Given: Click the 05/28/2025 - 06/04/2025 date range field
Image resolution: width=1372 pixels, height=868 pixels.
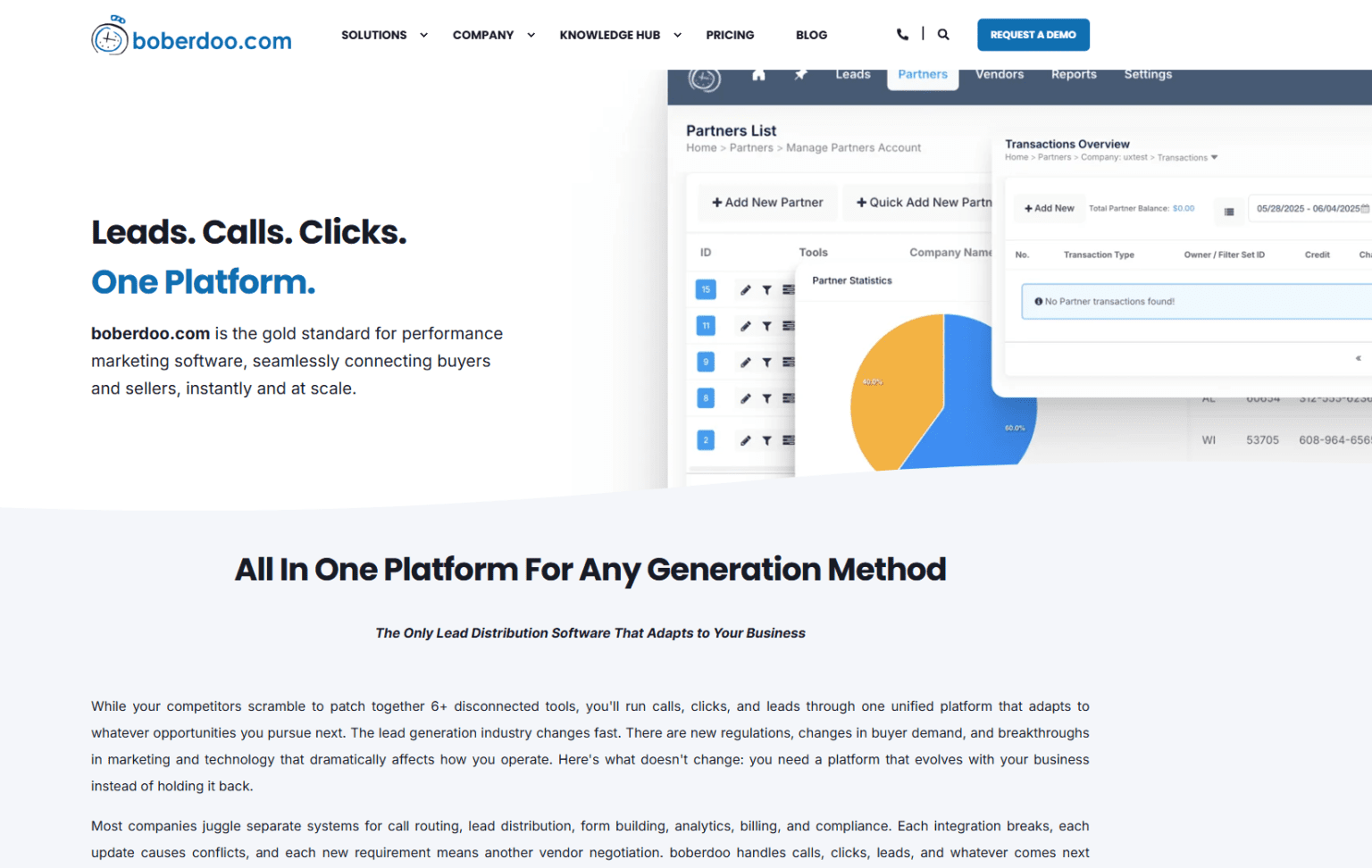Looking at the screenshot, I should (x=1309, y=209).
